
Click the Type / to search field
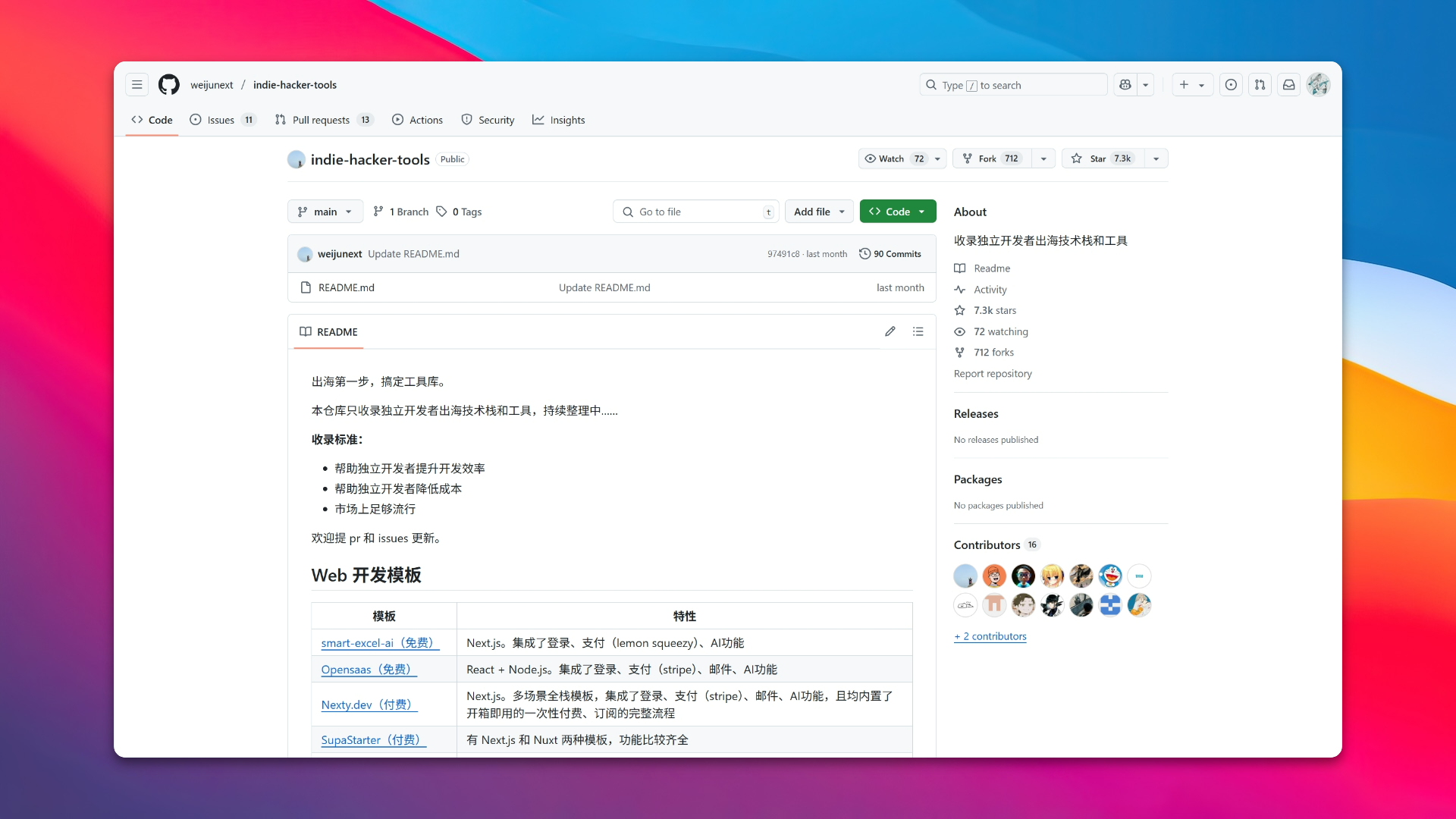[x=1013, y=85]
